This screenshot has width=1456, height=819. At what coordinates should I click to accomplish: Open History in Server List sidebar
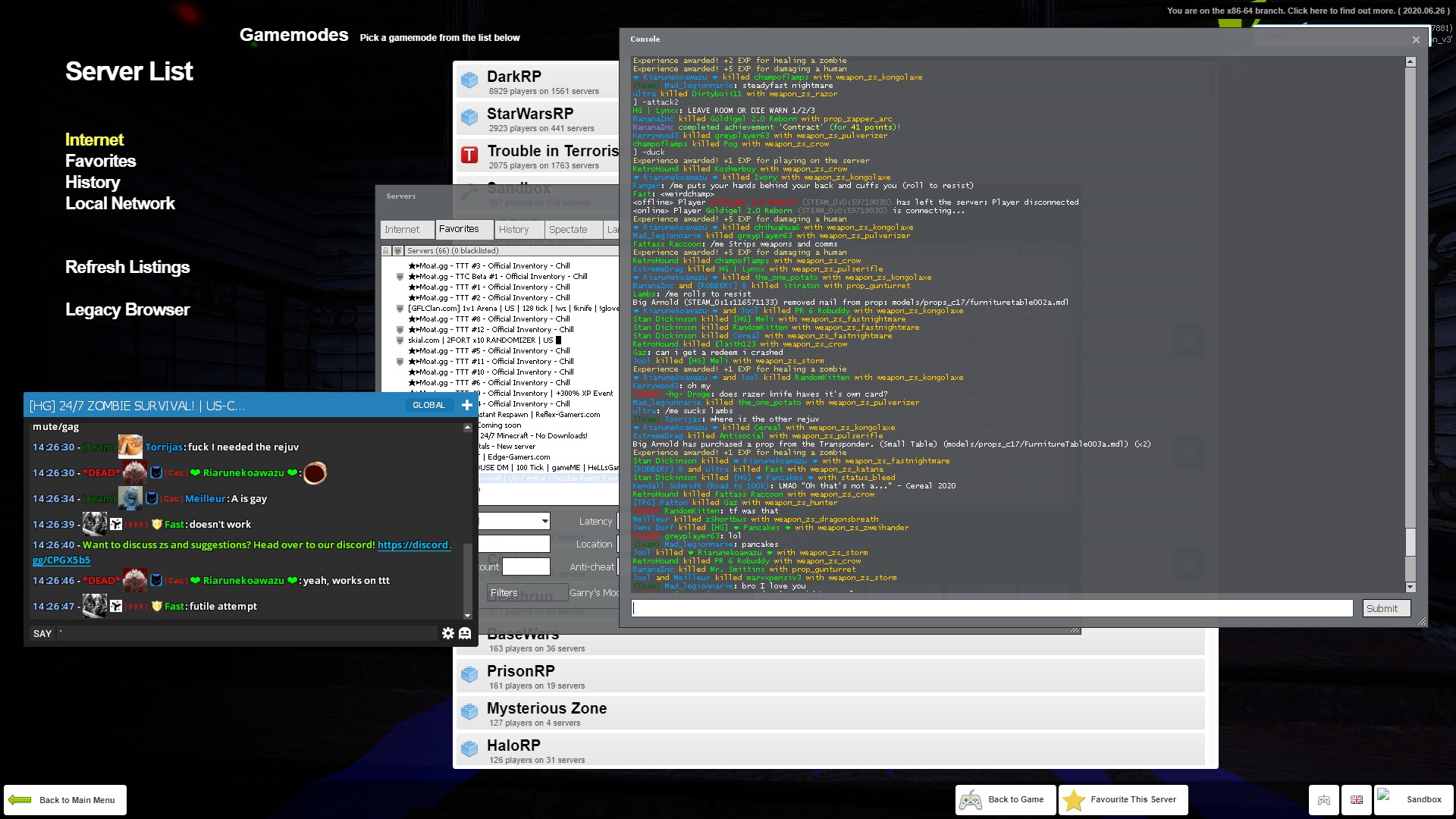coord(93,182)
